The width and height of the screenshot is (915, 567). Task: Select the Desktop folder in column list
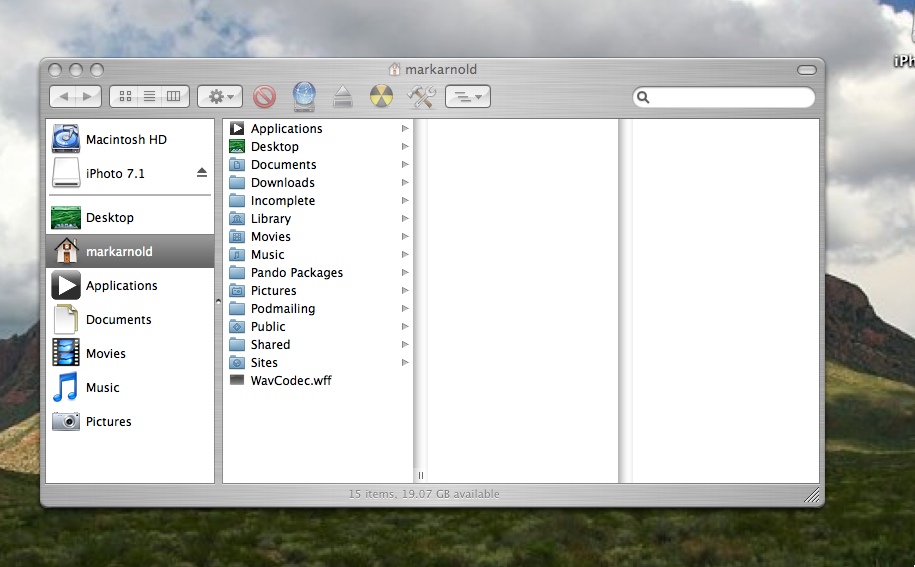(318, 146)
